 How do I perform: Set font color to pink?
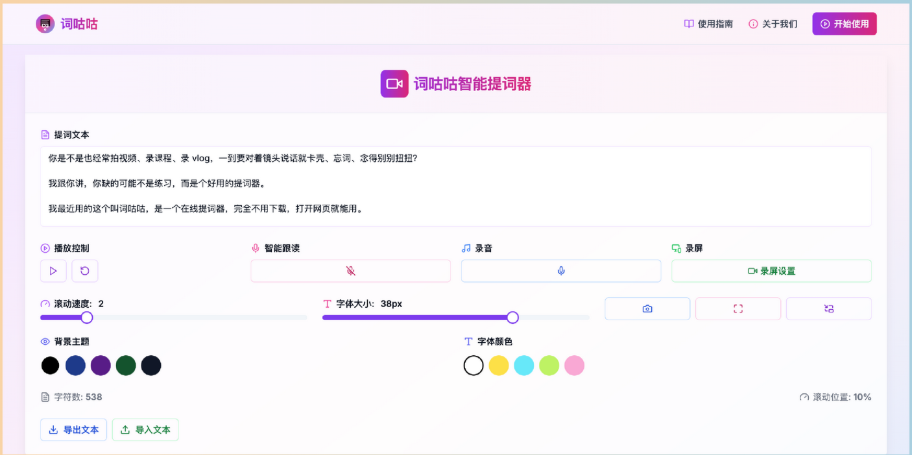point(574,365)
